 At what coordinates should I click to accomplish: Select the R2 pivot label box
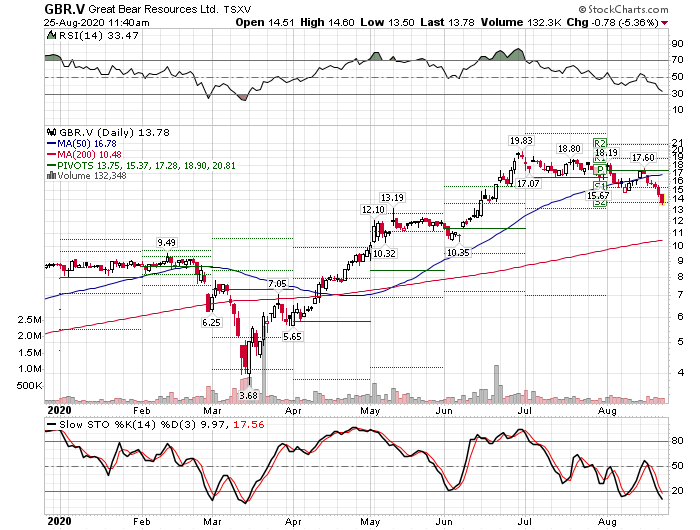600,143
